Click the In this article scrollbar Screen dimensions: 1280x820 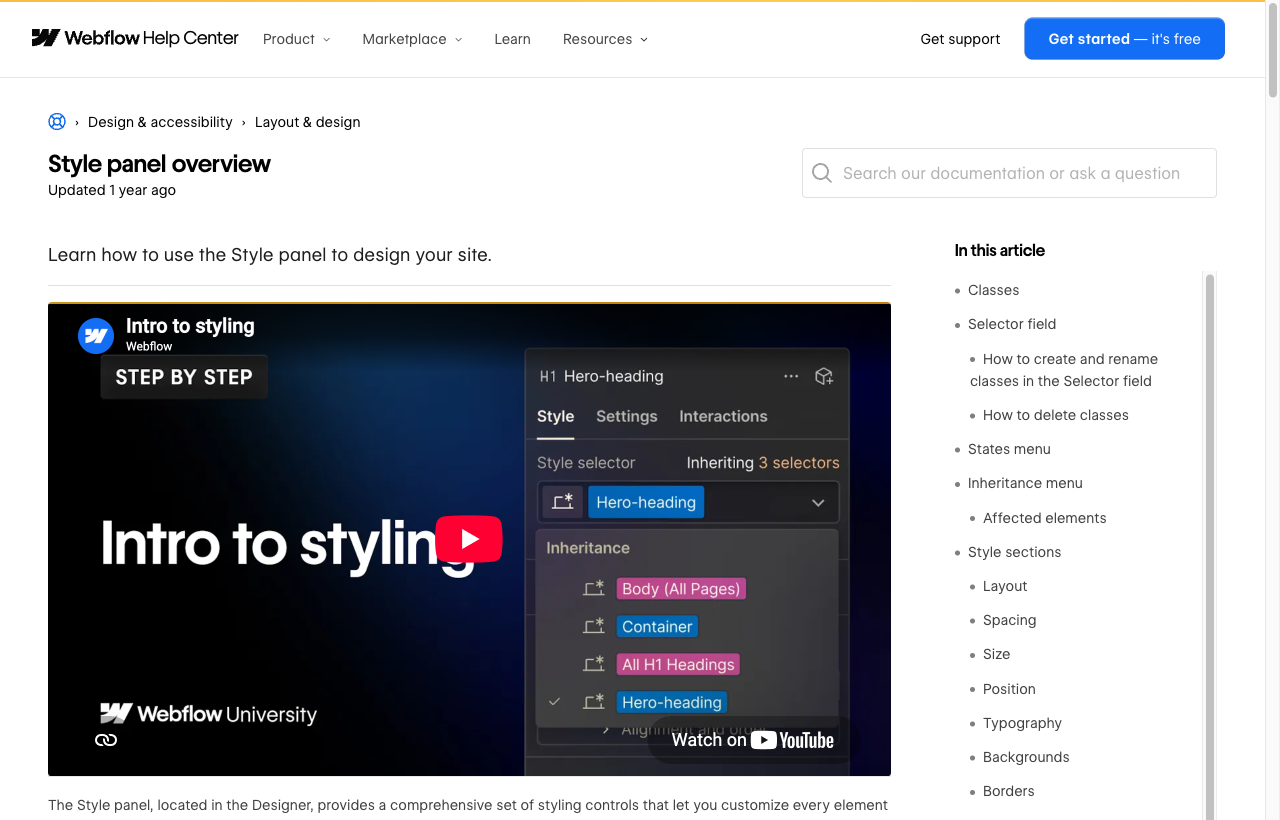point(1209,546)
